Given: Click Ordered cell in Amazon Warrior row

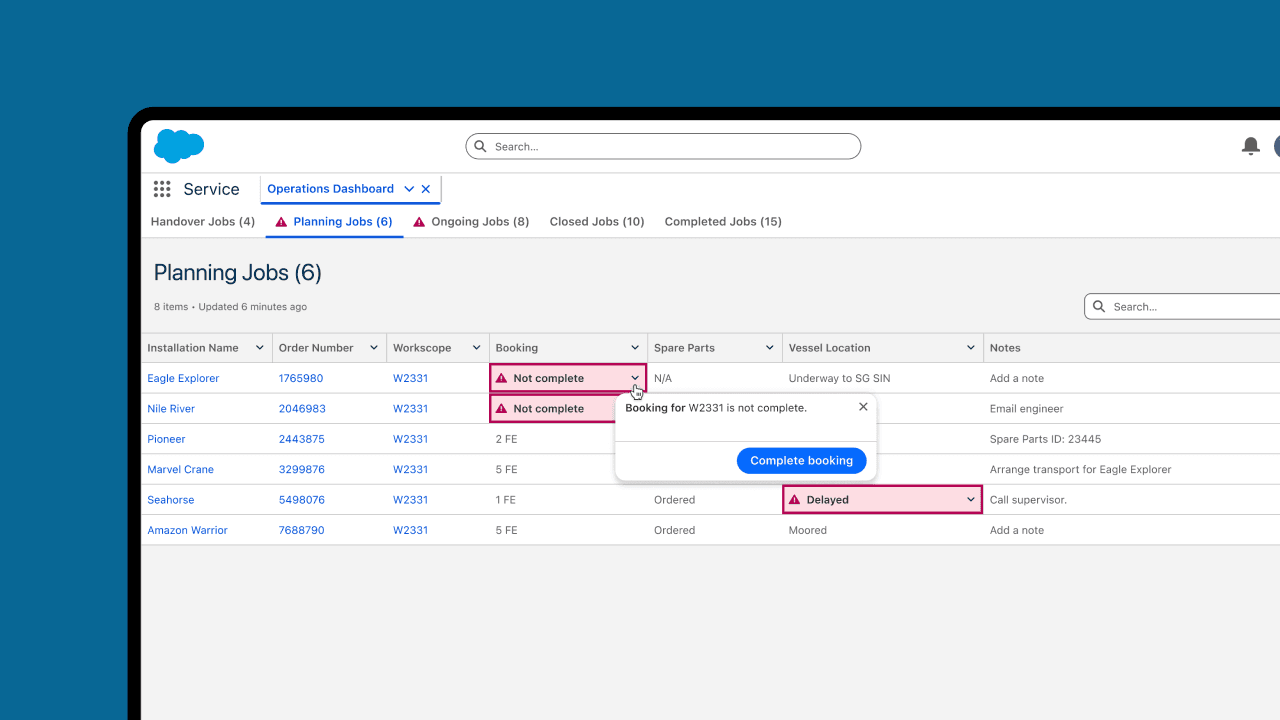Looking at the screenshot, I should click(x=674, y=530).
